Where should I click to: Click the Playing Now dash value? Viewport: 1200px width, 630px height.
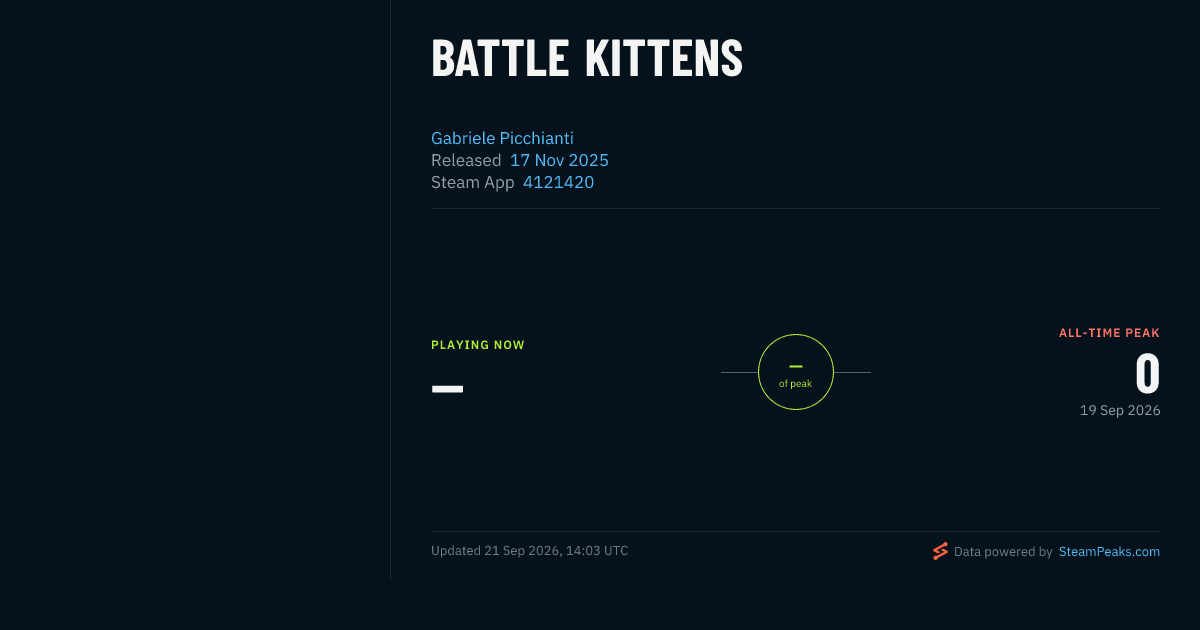(x=447, y=388)
